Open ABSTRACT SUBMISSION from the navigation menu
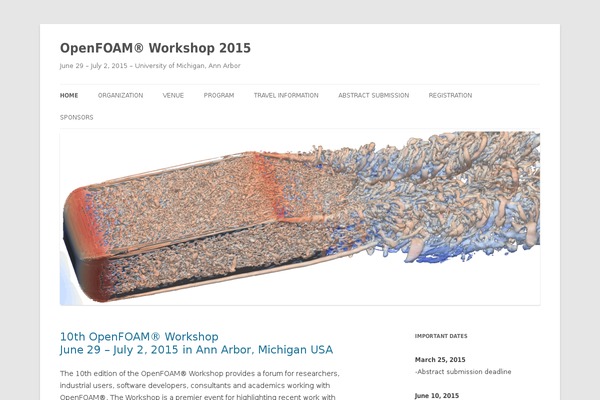 pyautogui.click(x=373, y=96)
